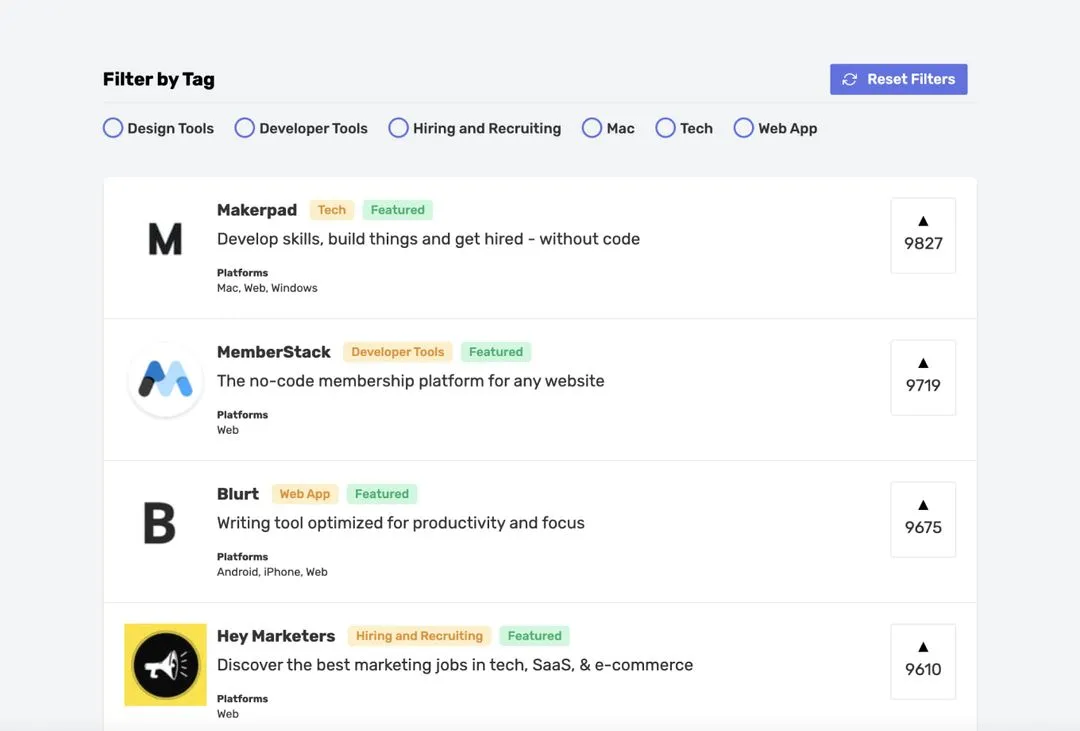This screenshot has width=1080, height=731.
Task: Select the Design Tools filter
Action: (x=112, y=128)
